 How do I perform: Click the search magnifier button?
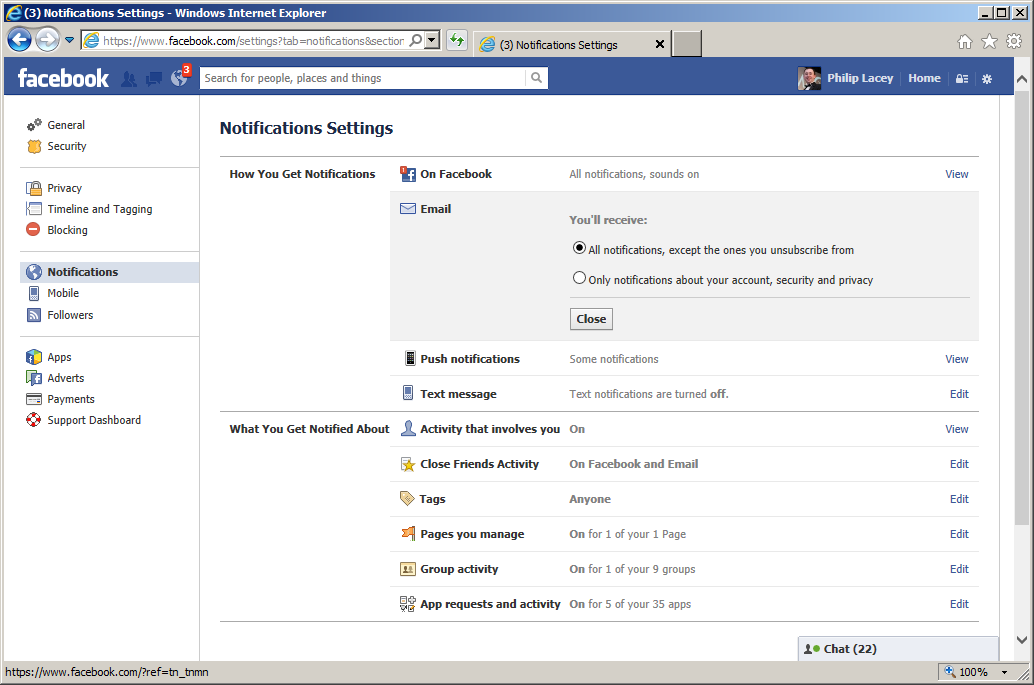click(537, 78)
